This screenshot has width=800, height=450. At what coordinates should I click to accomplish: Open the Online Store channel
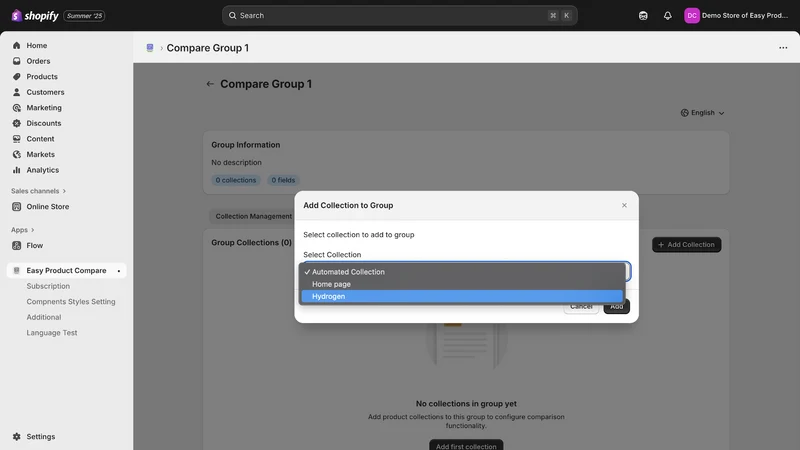(x=47, y=207)
